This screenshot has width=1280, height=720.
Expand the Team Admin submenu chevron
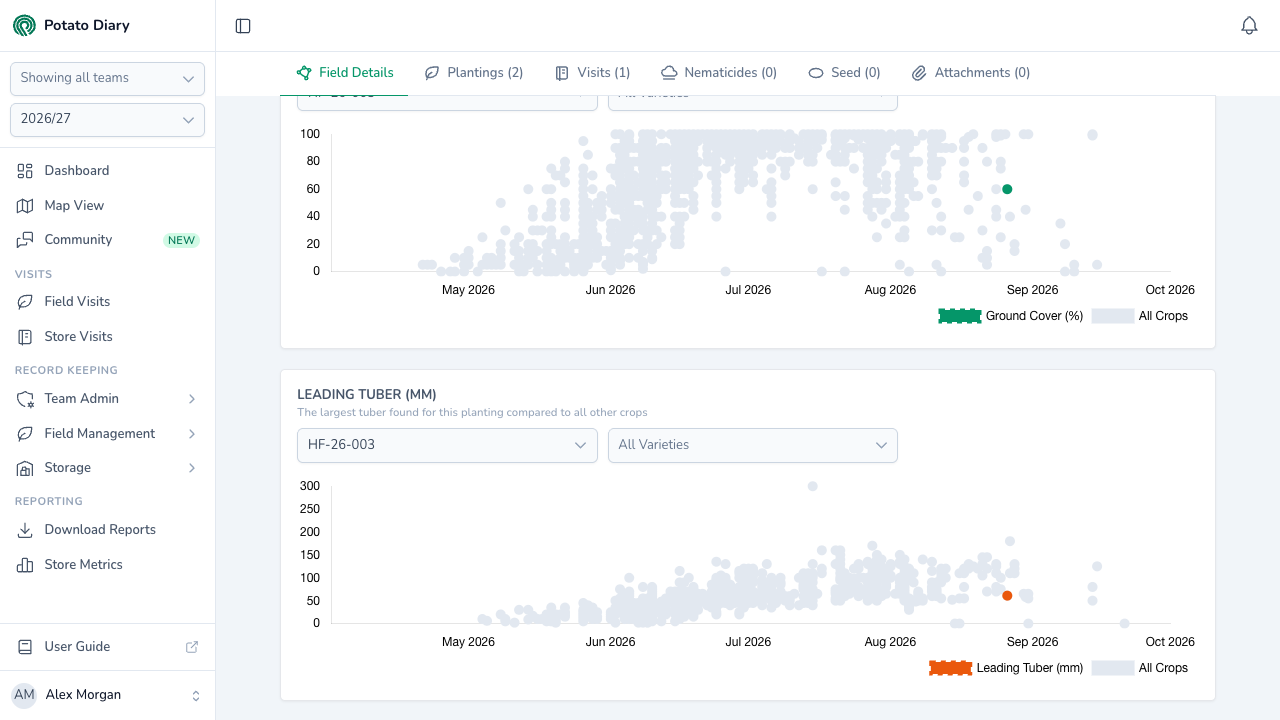(x=192, y=399)
